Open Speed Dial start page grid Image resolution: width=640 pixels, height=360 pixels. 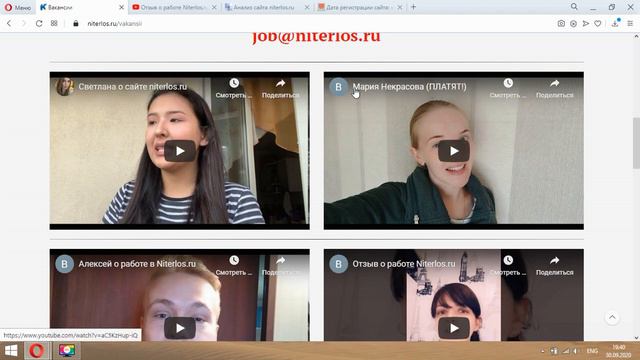click(x=54, y=24)
